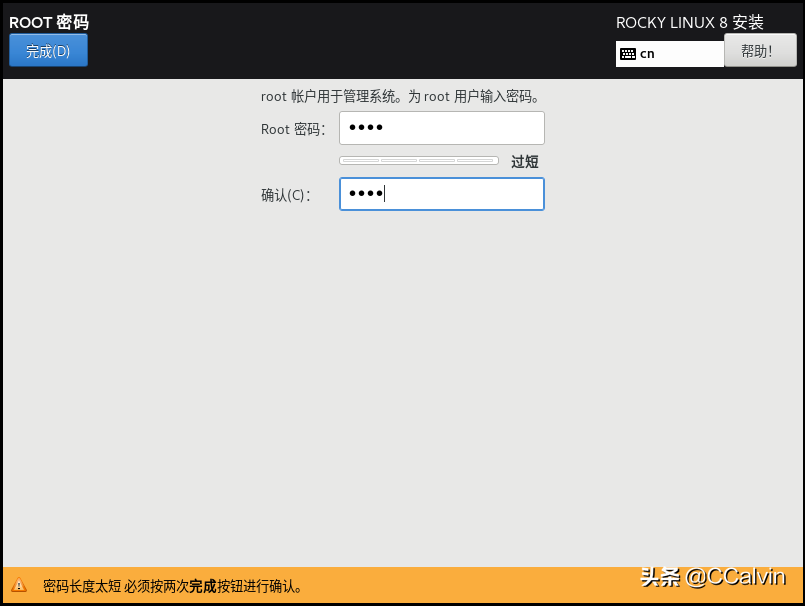Screen dimensions: 805x606
Task: Click the root account description text
Action: point(400,97)
